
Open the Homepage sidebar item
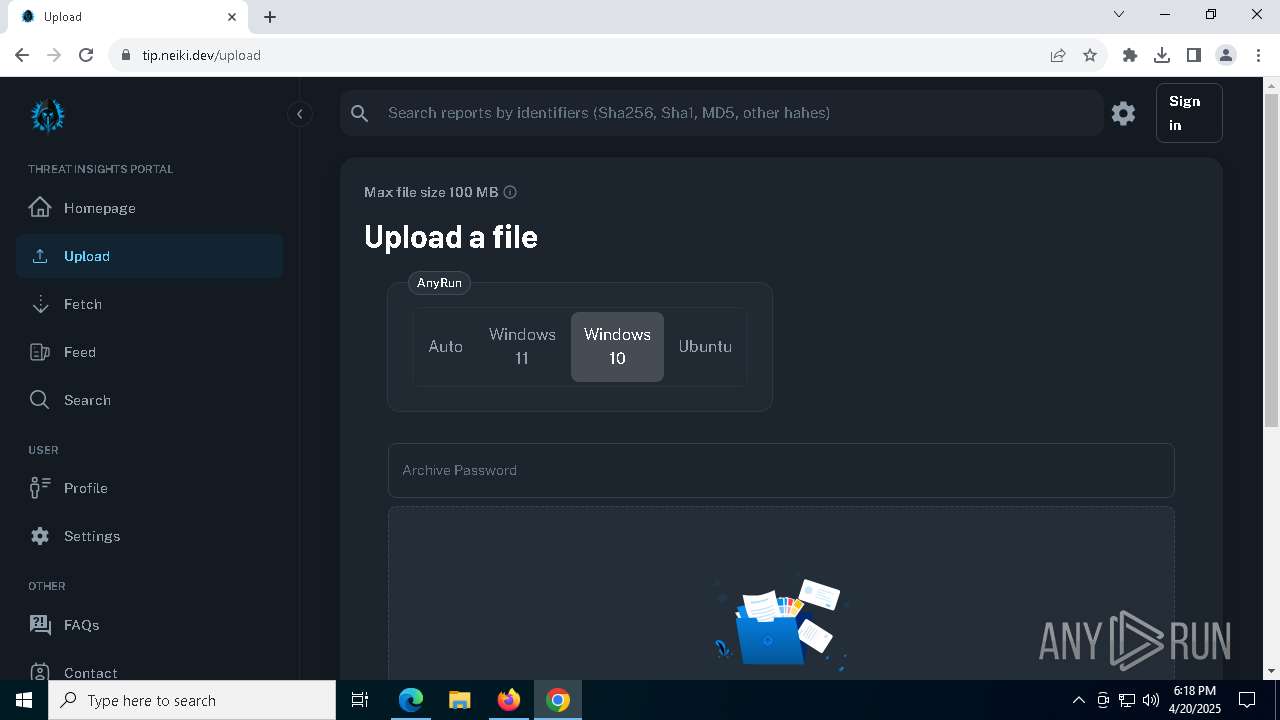[x=150, y=208]
